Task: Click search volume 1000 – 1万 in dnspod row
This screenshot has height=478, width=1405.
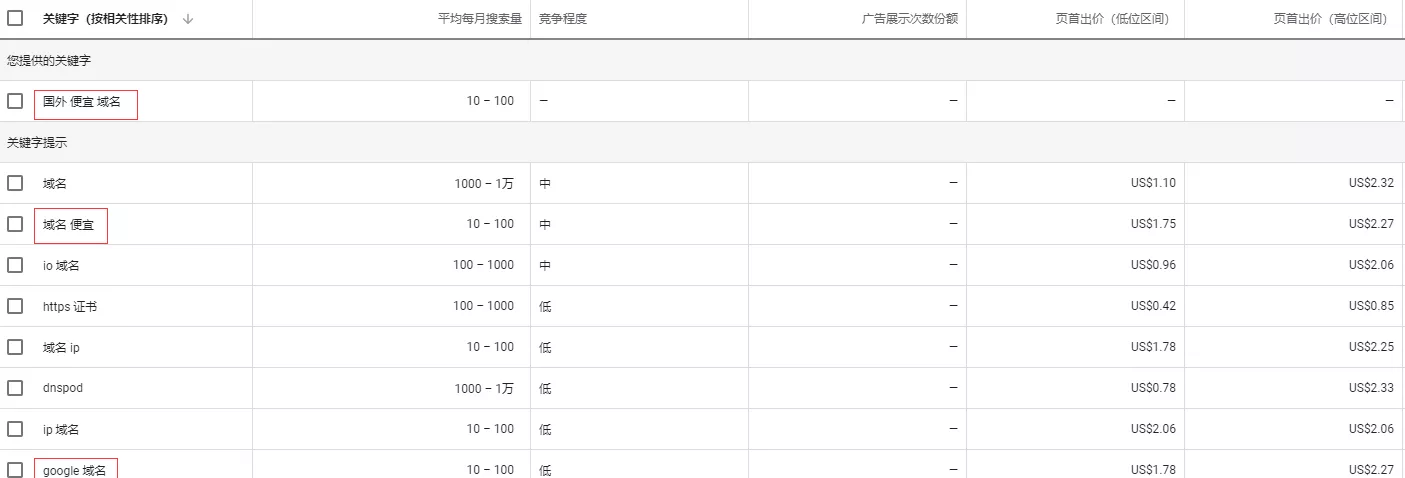Action: [484, 388]
